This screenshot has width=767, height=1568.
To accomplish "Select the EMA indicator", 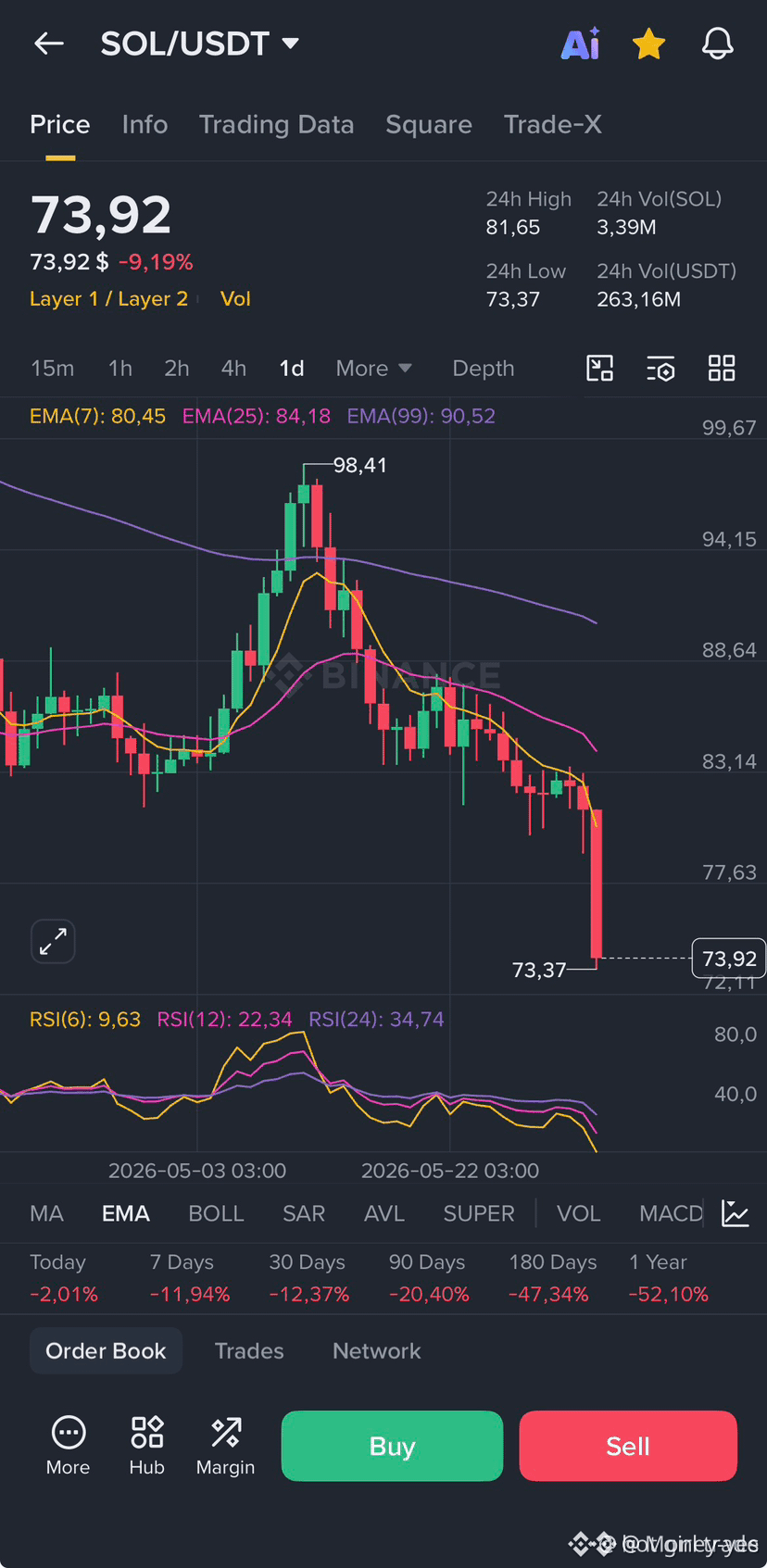I will click(x=126, y=1213).
